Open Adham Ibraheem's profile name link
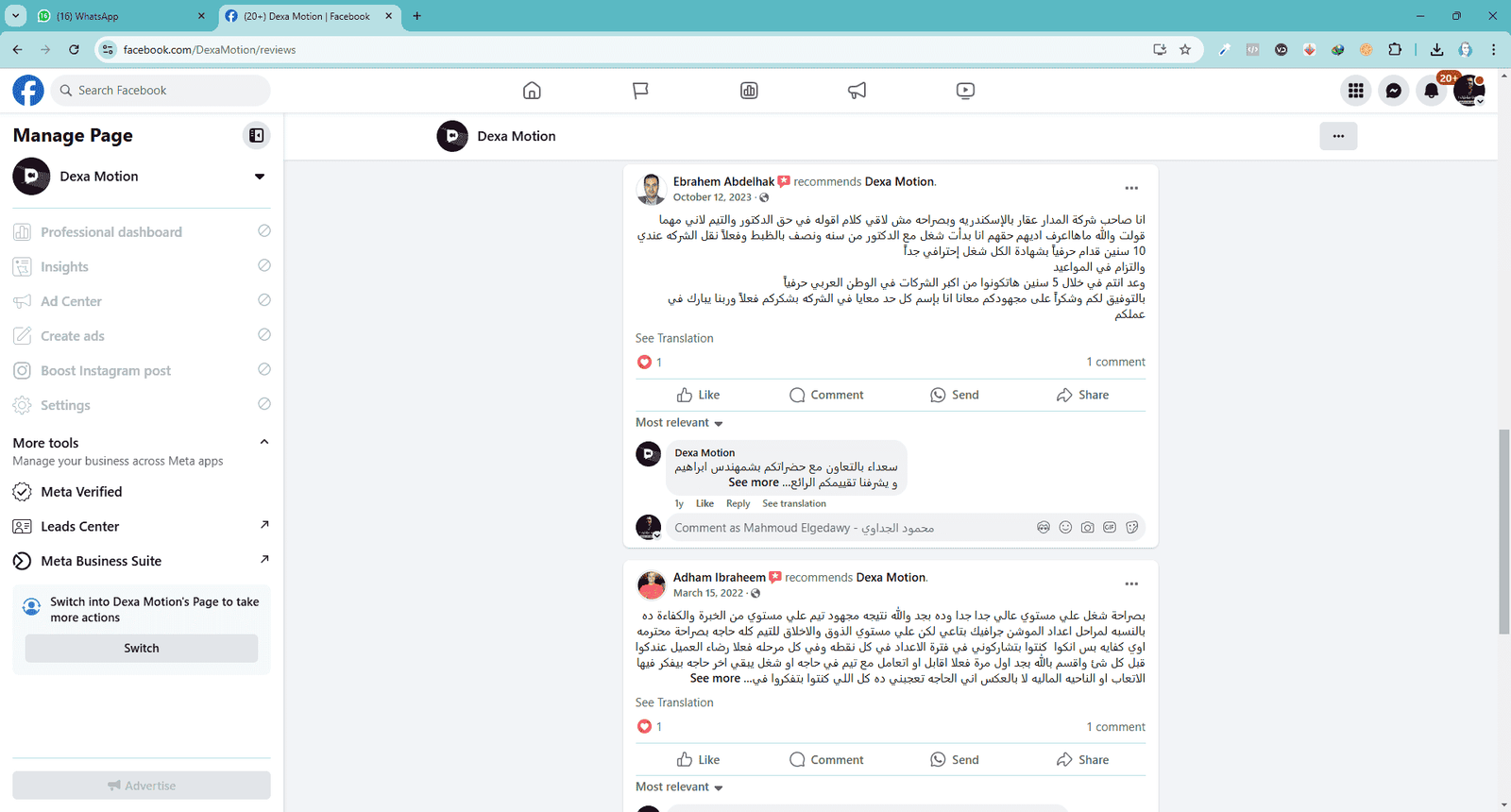The image size is (1511, 812). (x=720, y=577)
